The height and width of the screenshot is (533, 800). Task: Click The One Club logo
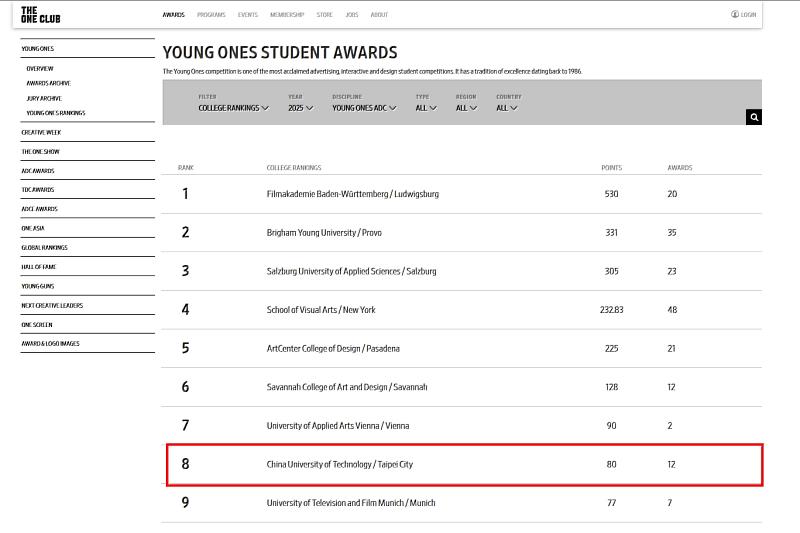[40, 15]
